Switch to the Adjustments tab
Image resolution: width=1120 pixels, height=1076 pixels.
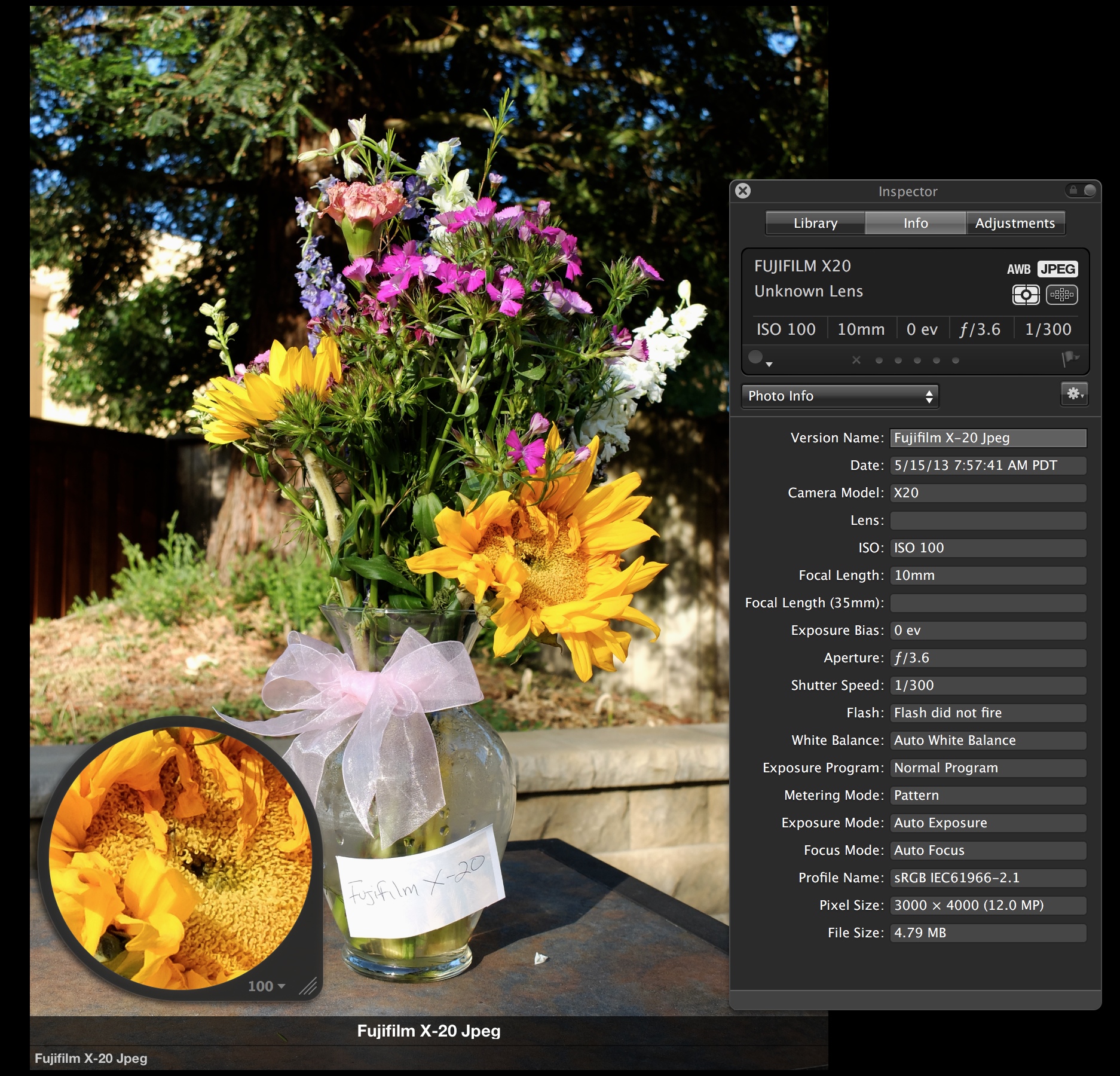1015,223
